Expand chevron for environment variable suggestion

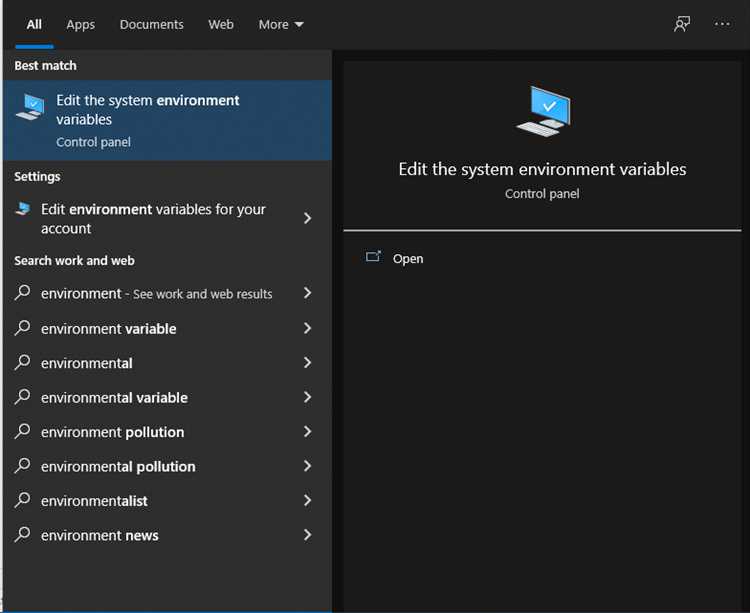pos(308,328)
